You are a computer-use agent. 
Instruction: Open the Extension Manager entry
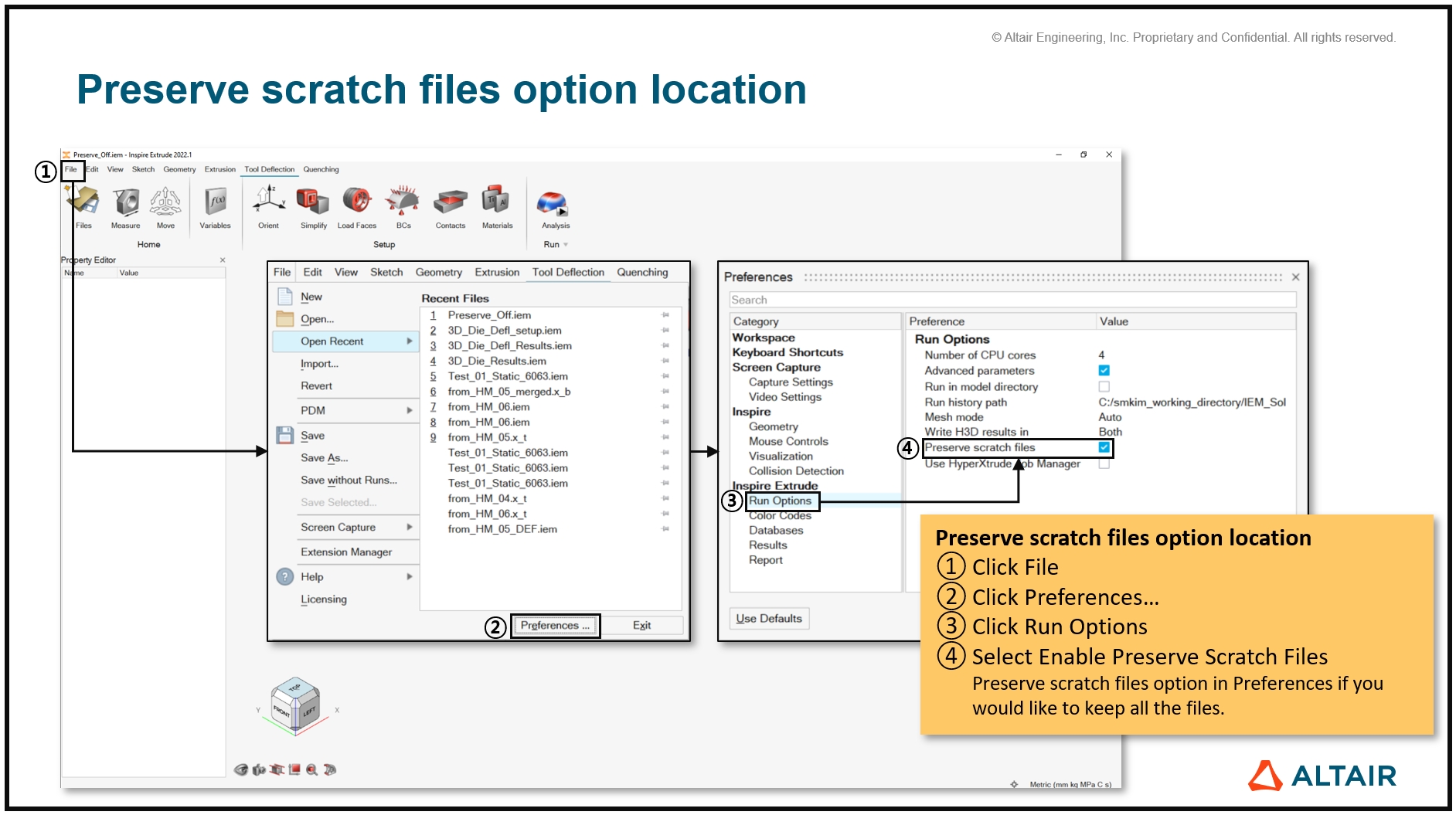(346, 552)
